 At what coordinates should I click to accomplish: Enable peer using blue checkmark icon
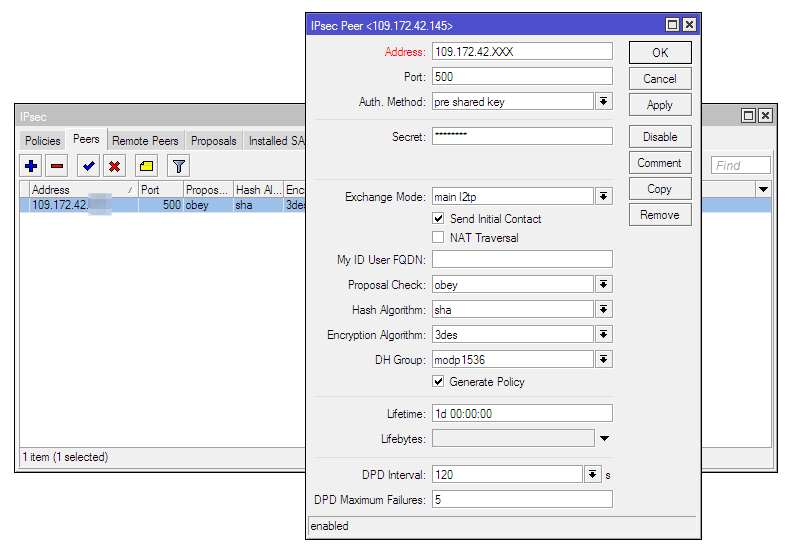pyautogui.click(x=88, y=166)
